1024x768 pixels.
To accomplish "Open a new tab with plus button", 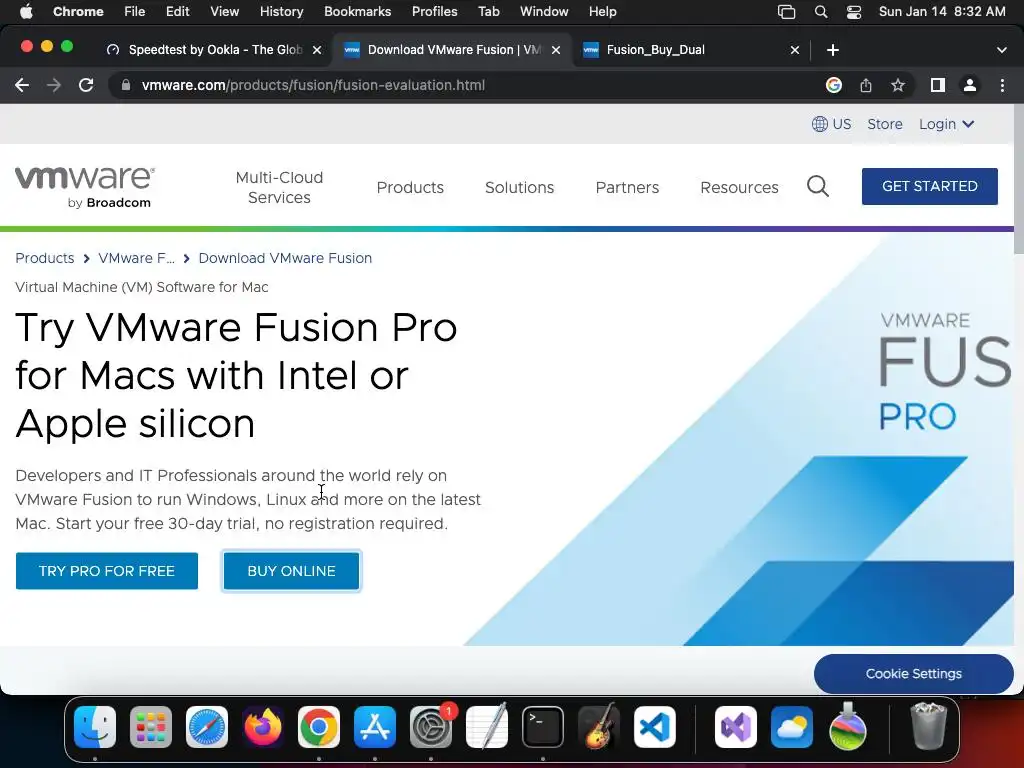I will pyautogui.click(x=833, y=50).
